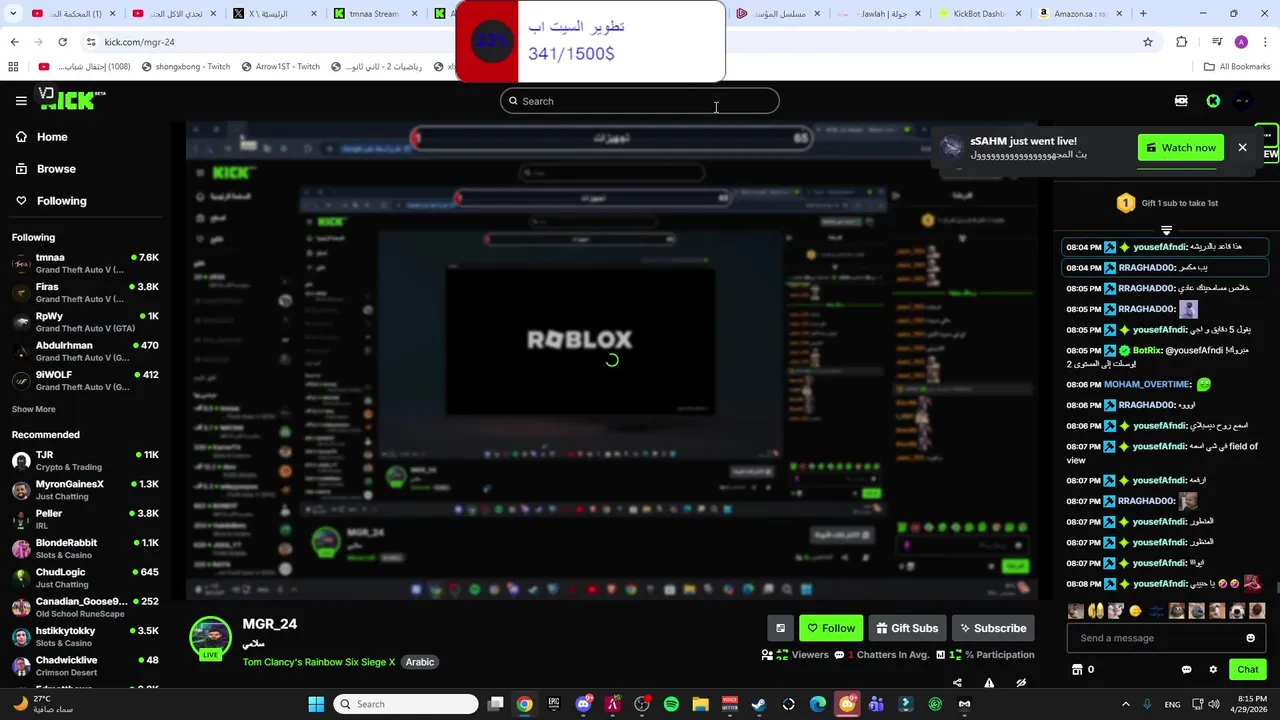Open TJR recommended channel
Image resolution: width=1280 pixels, height=720 pixels.
coord(85,460)
